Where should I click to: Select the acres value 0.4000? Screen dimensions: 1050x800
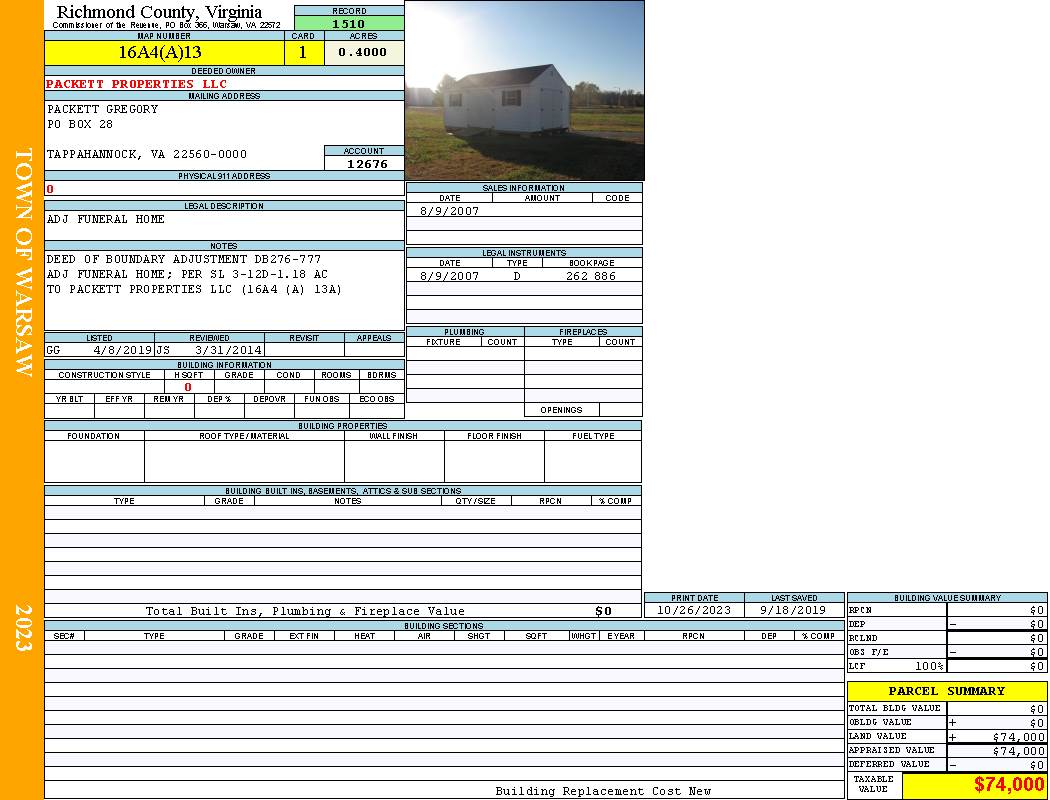click(x=363, y=53)
